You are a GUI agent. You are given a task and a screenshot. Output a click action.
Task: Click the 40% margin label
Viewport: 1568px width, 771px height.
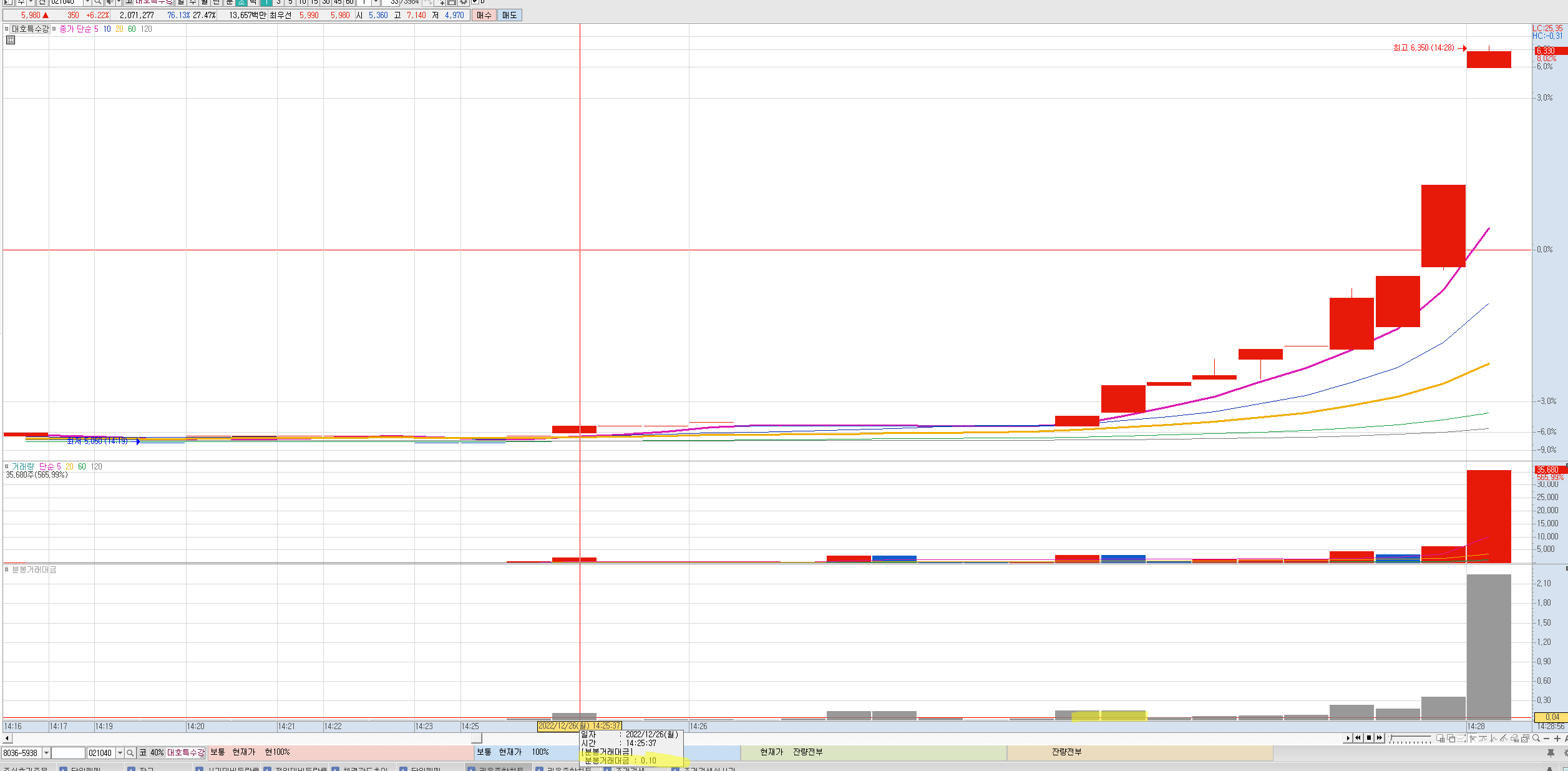pos(157,753)
